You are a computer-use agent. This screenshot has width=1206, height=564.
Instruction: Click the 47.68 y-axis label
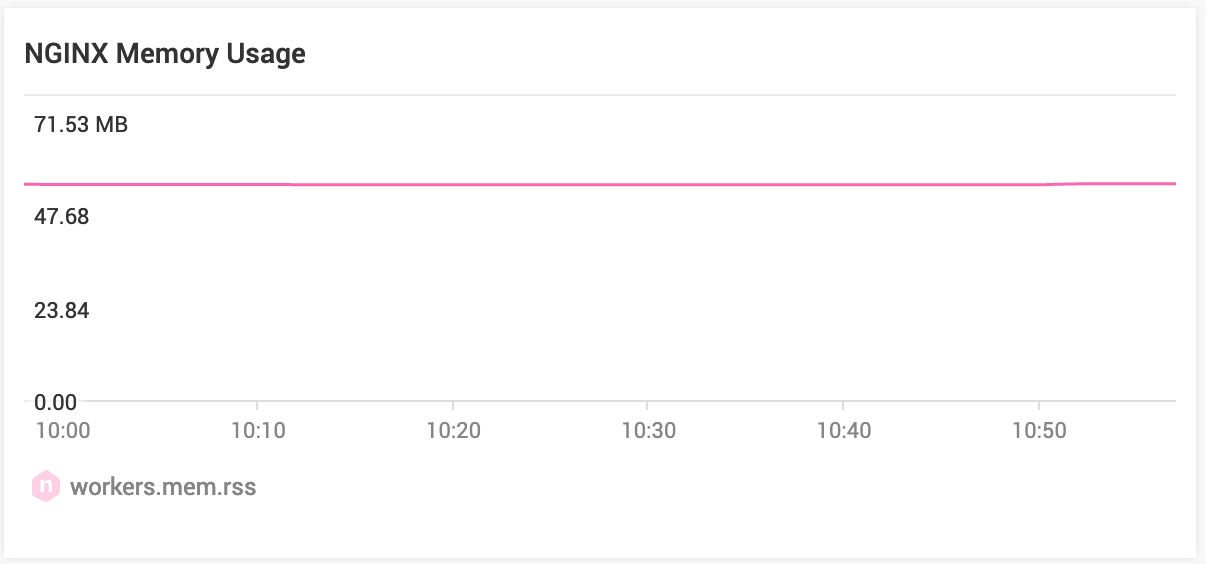coord(61,217)
